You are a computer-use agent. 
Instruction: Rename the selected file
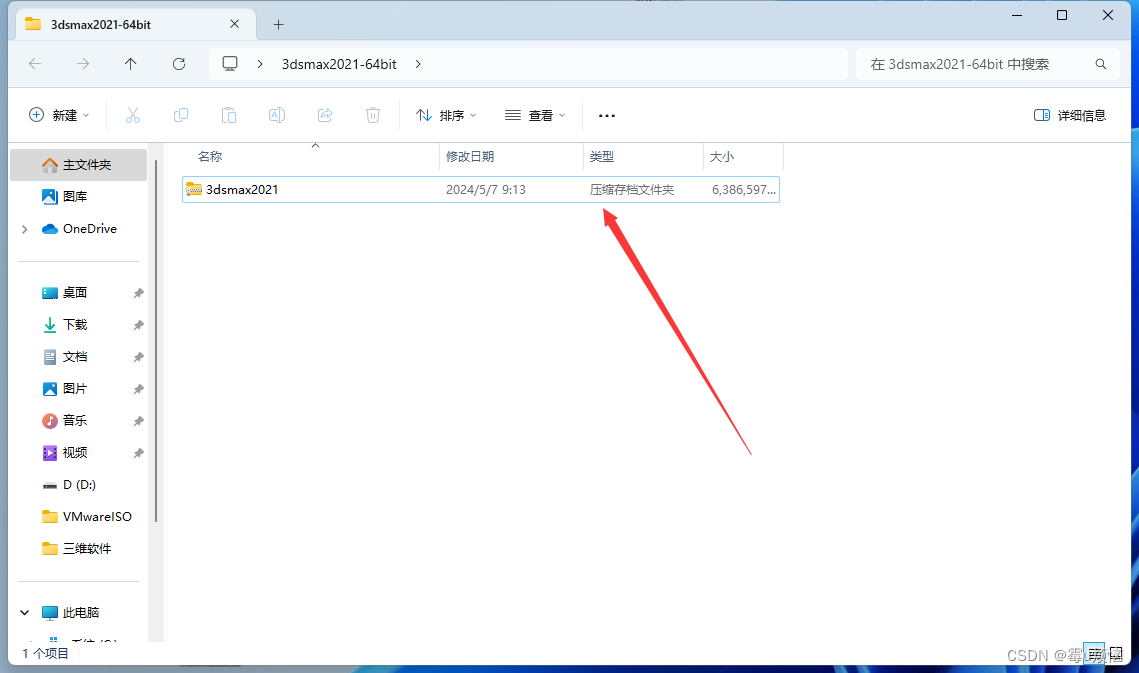277,115
